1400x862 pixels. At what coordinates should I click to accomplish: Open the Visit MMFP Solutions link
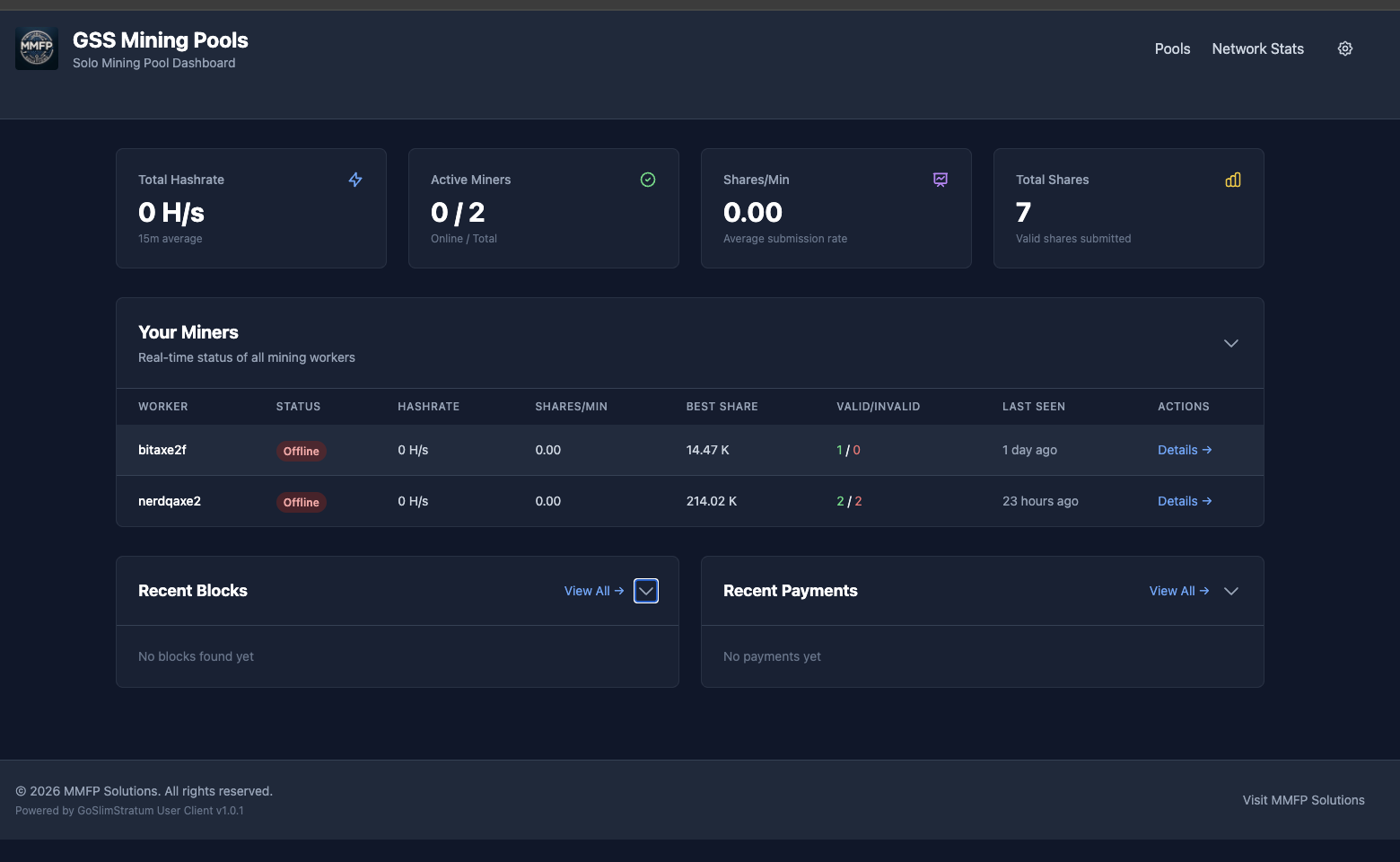coord(1303,800)
